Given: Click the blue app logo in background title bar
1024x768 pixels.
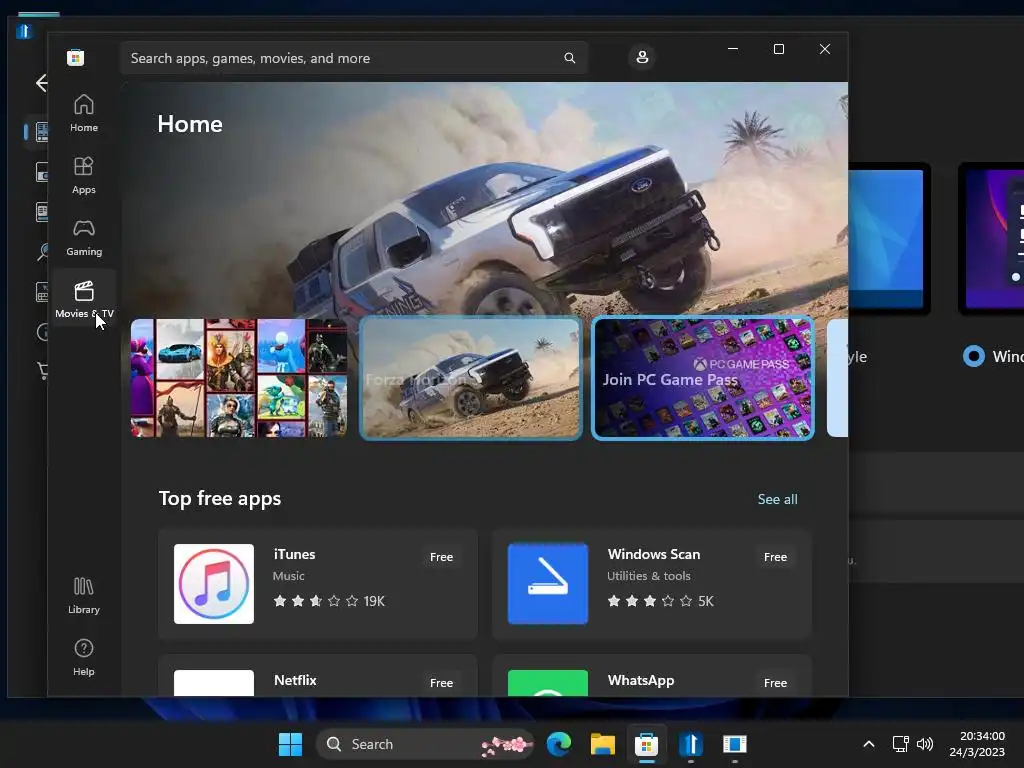Looking at the screenshot, I should pyautogui.click(x=24, y=31).
